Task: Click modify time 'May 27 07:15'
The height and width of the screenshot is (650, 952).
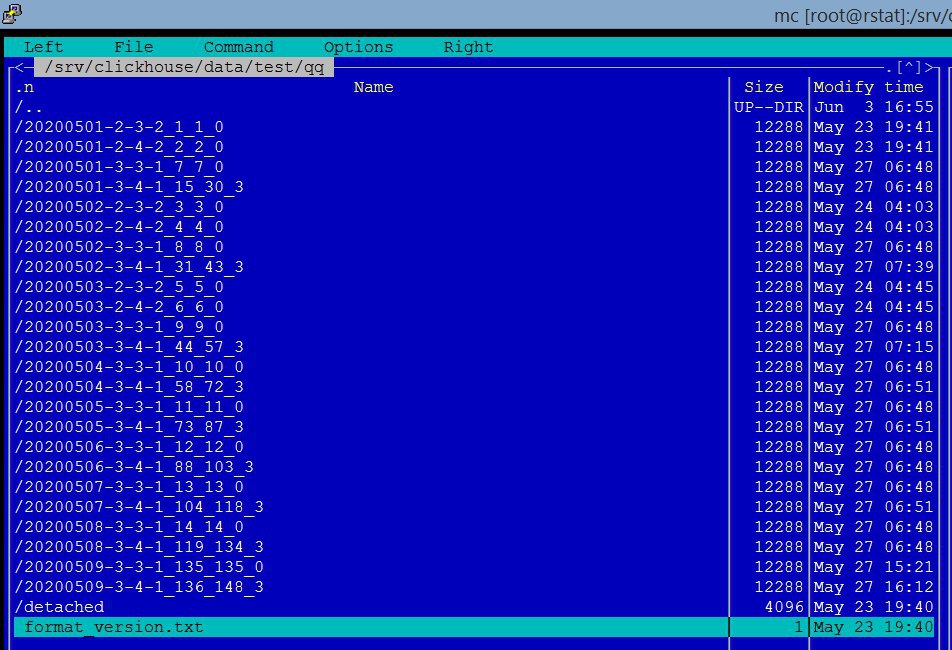Action: [873, 348]
